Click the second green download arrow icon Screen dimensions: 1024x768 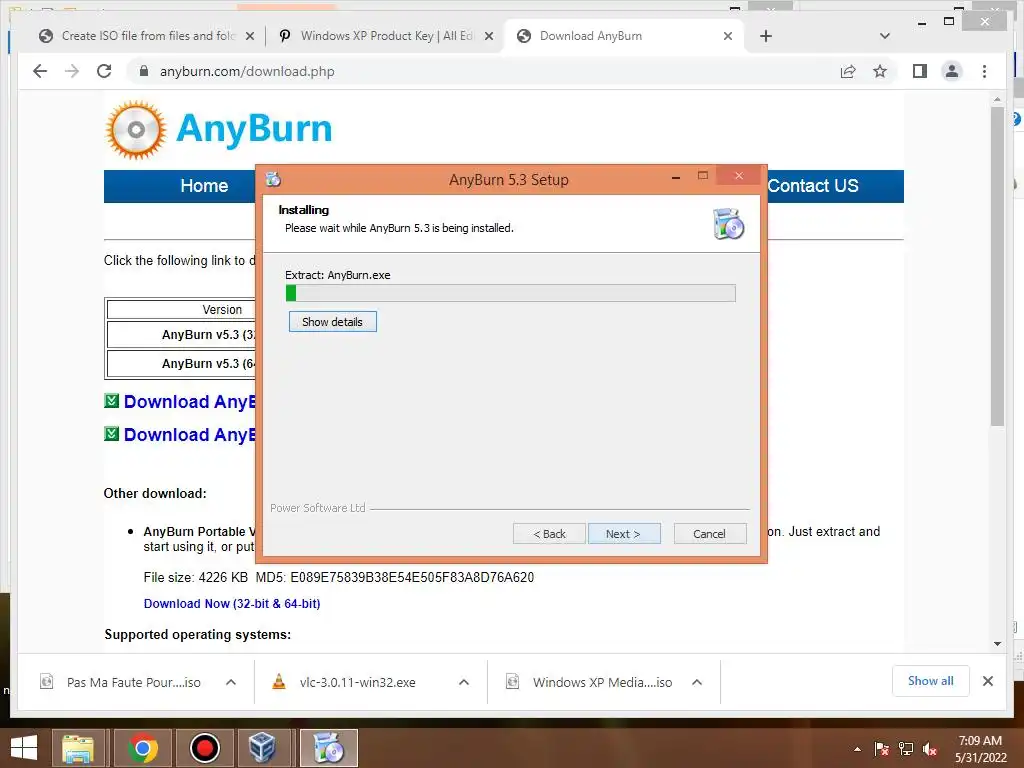112,434
